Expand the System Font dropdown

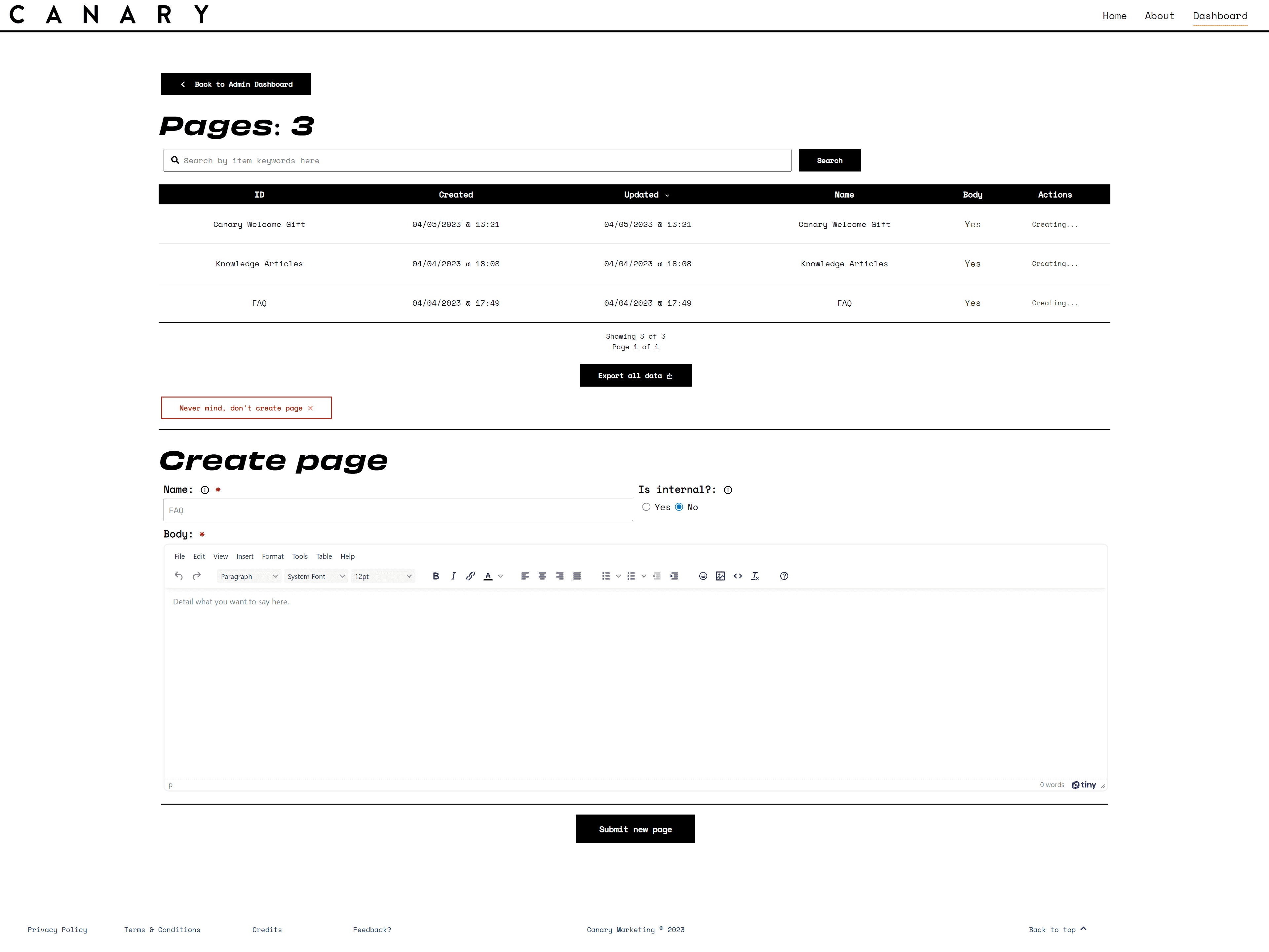tap(315, 576)
